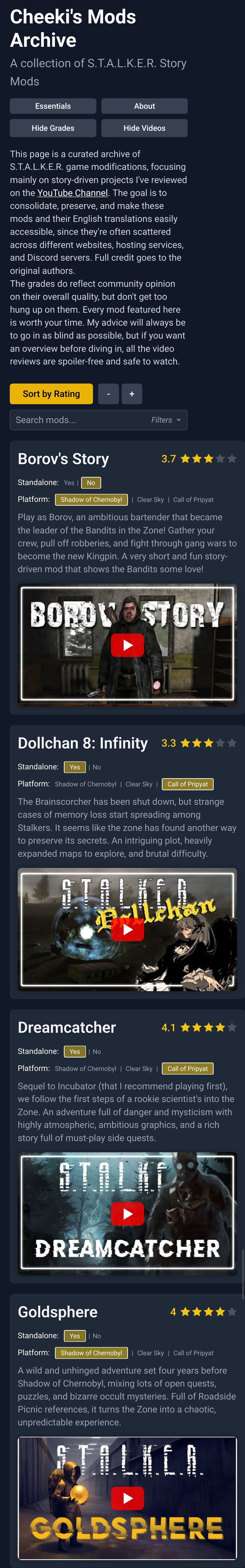
Task: Play the Borov's Story video
Action: click(127, 645)
